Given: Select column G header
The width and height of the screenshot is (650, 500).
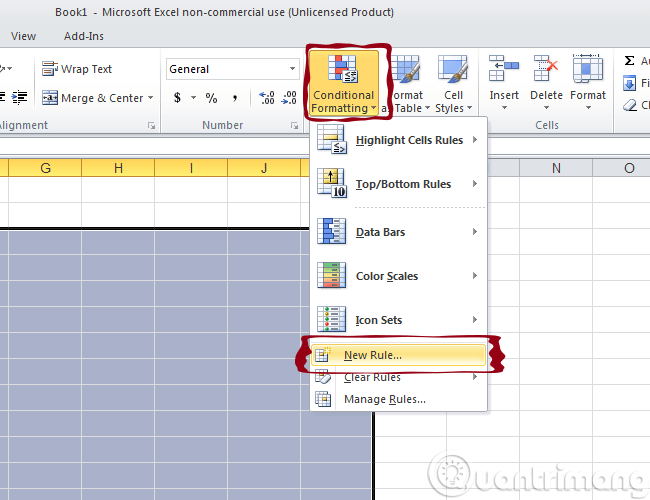Looking at the screenshot, I should coord(45,168).
